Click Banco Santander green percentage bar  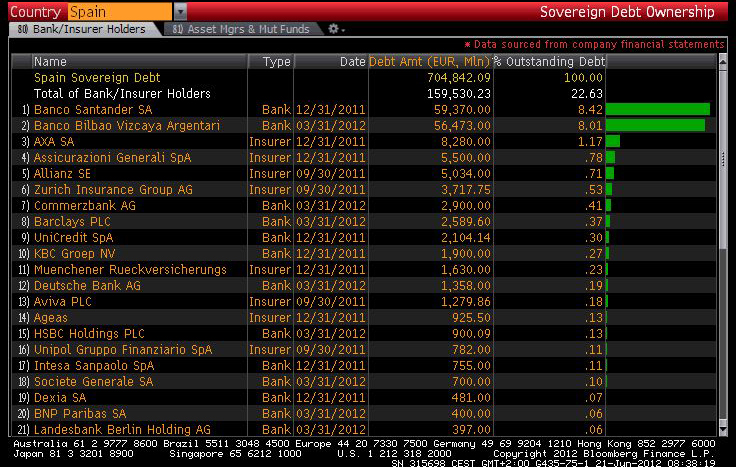657,109
